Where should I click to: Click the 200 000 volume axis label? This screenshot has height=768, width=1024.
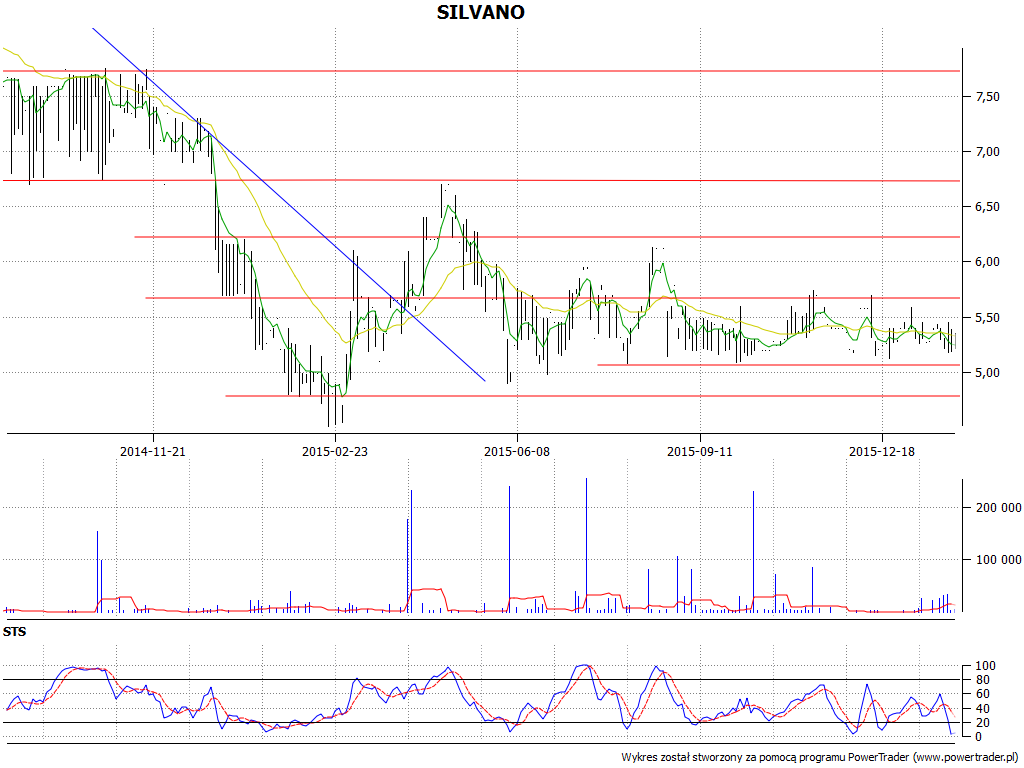[x=998, y=508]
